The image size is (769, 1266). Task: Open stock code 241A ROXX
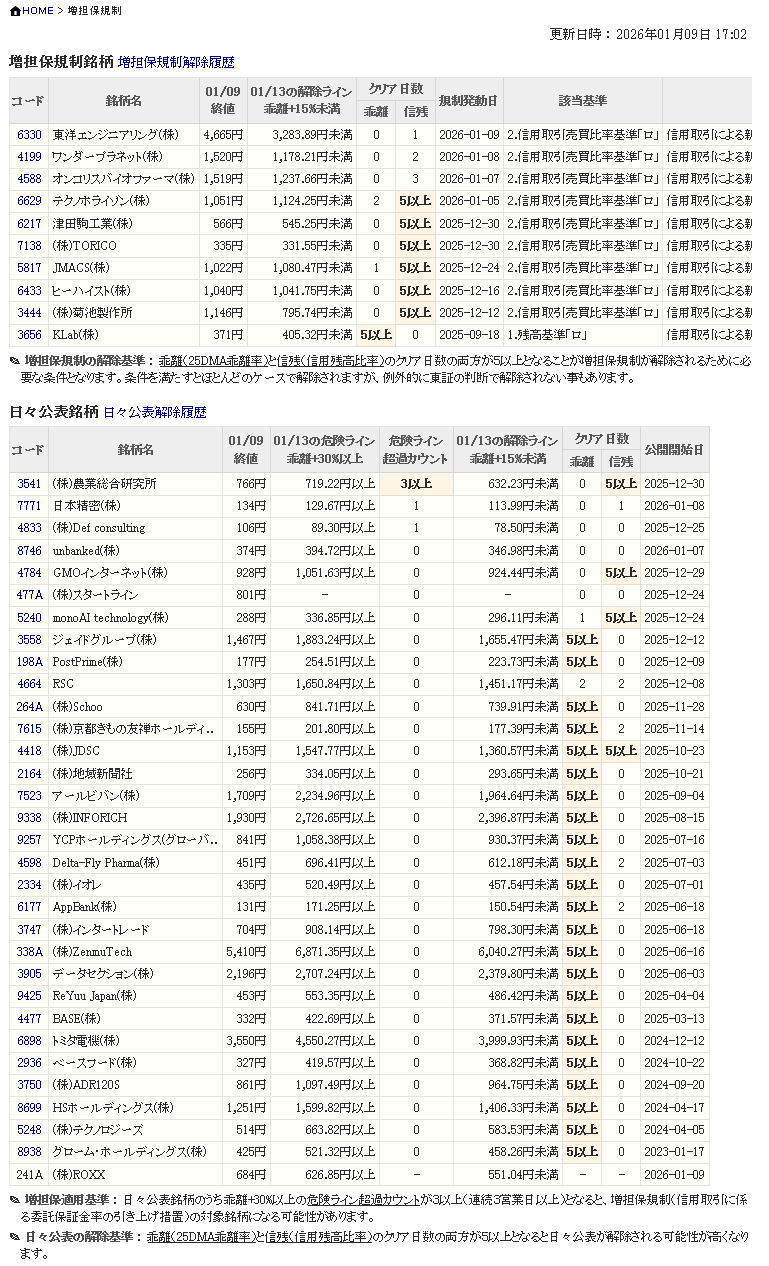pos(29,1175)
